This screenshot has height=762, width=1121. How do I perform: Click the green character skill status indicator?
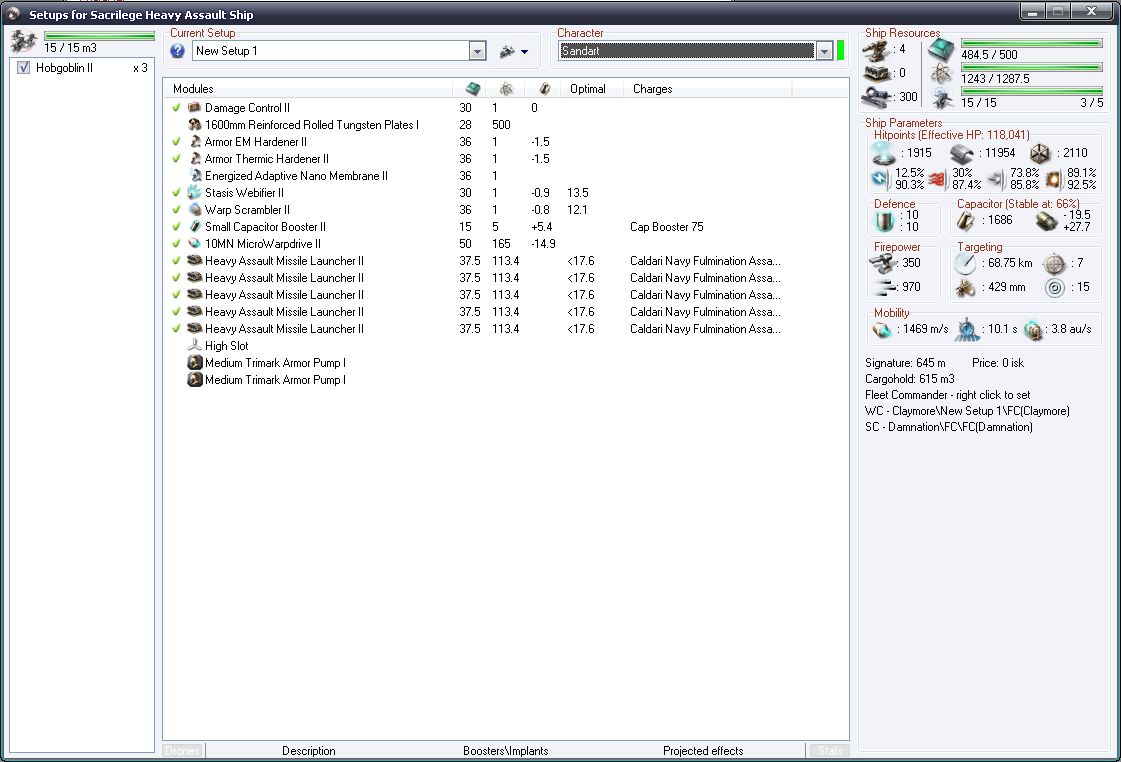pos(841,51)
